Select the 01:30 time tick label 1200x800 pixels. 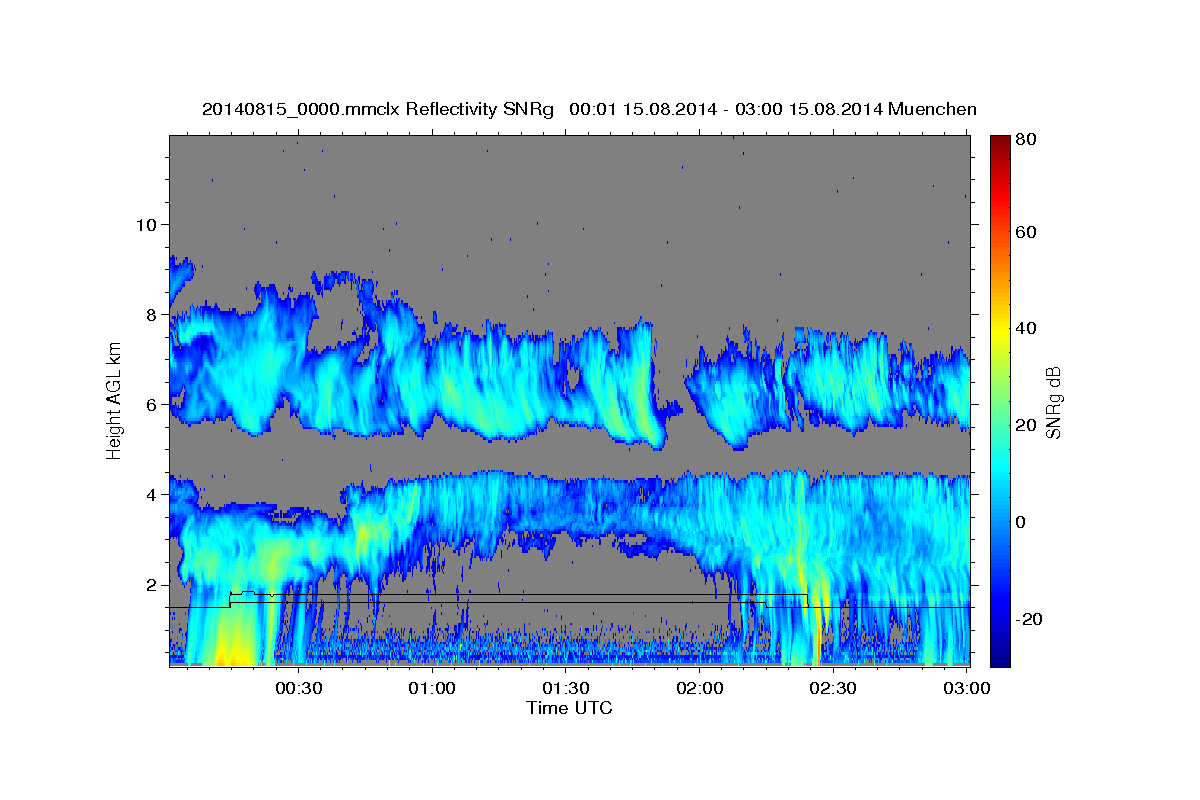tap(565, 688)
